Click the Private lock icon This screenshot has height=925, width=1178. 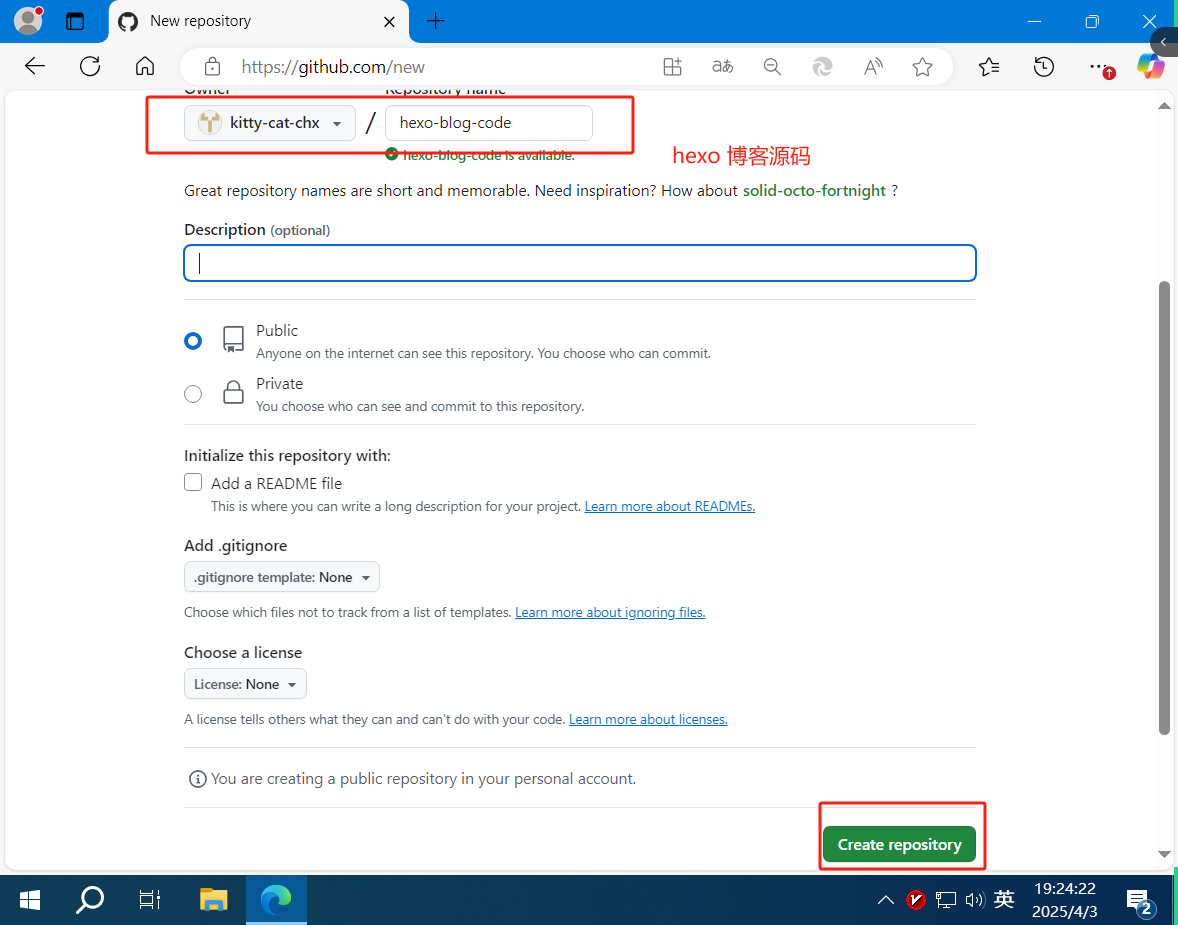(x=234, y=392)
